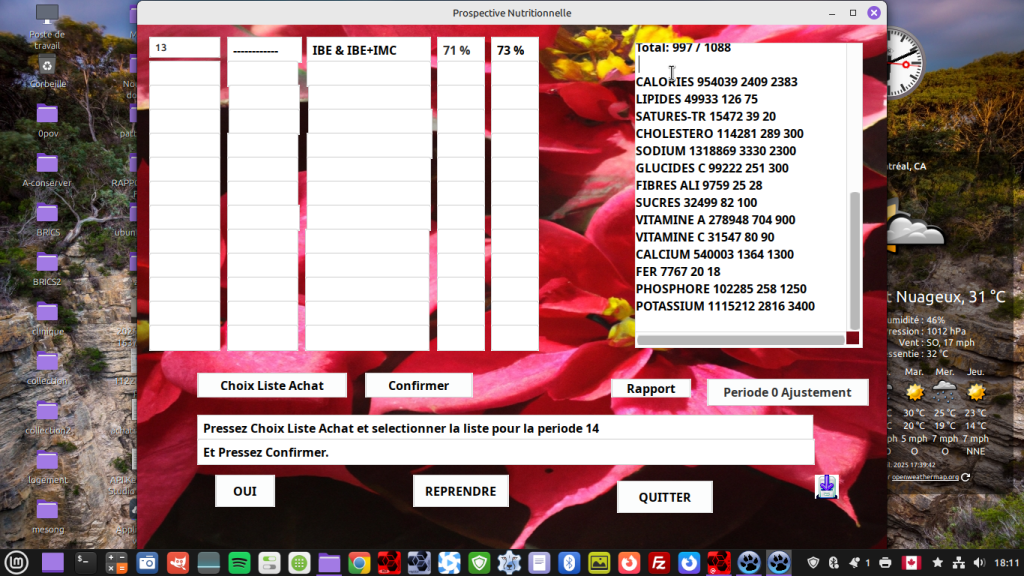Click the download arrow icon near QUITTER

pyautogui.click(x=826, y=487)
